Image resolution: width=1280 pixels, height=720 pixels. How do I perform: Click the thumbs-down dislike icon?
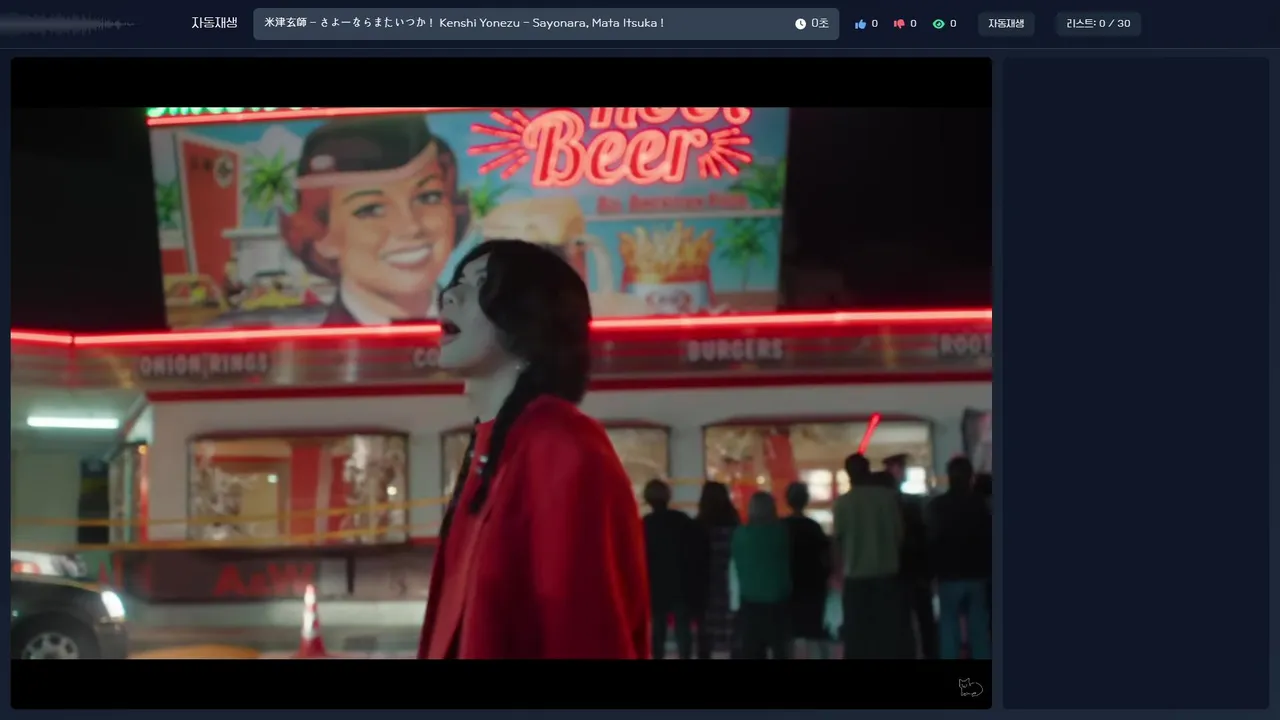(899, 24)
